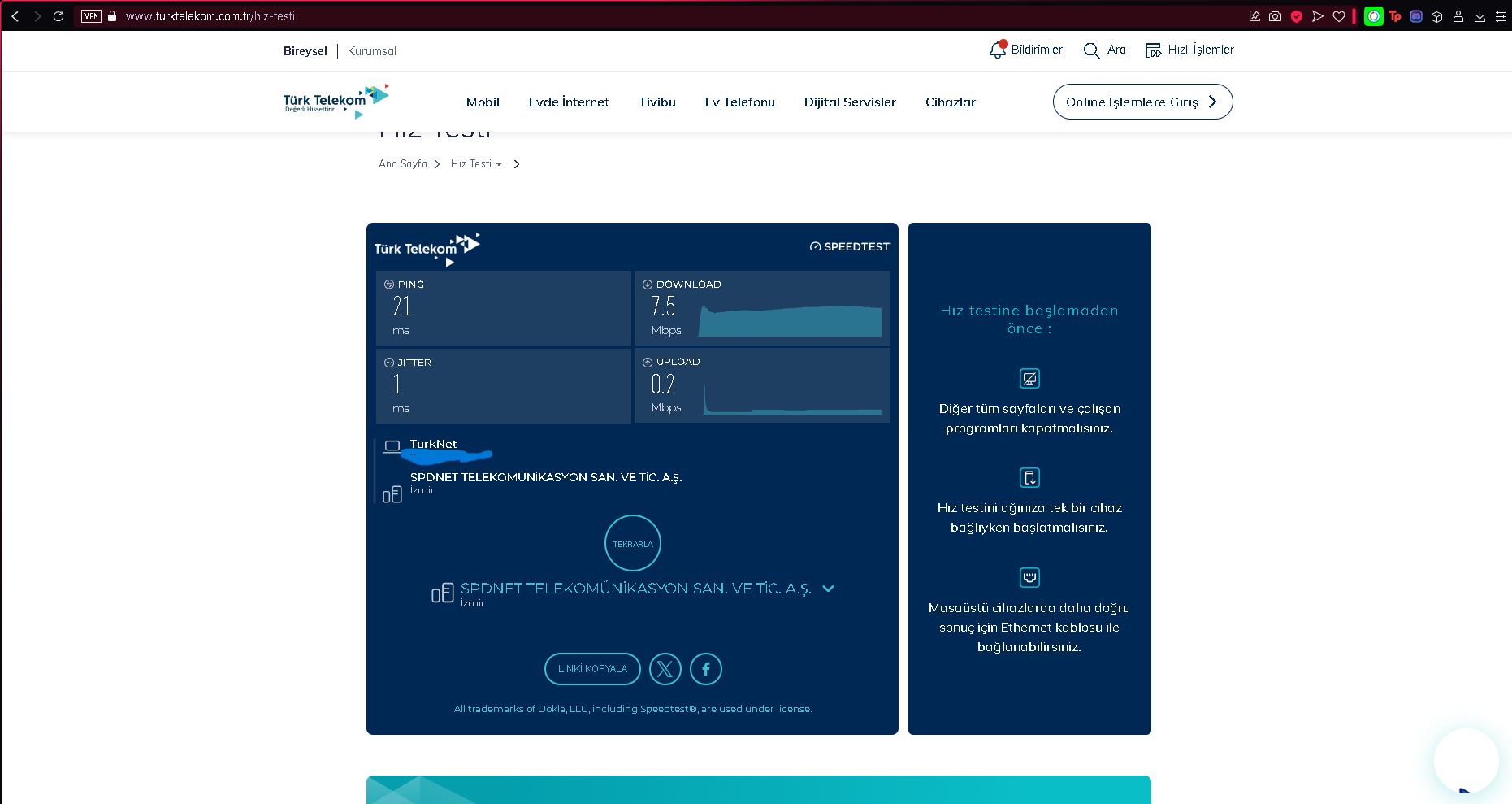Click the Speedtest logo in the widget
This screenshot has height=804, width=1512.
point(850,246)
